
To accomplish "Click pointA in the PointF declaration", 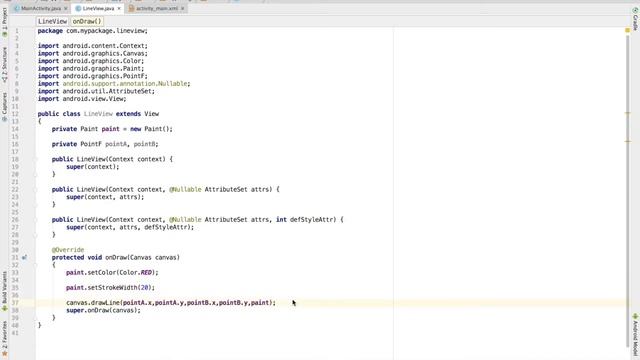I will (x=116, y=144).
